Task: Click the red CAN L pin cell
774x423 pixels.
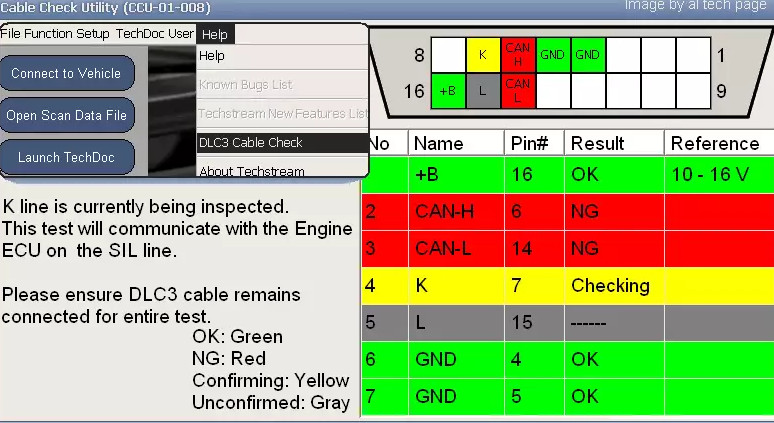Action: (518, 91)
